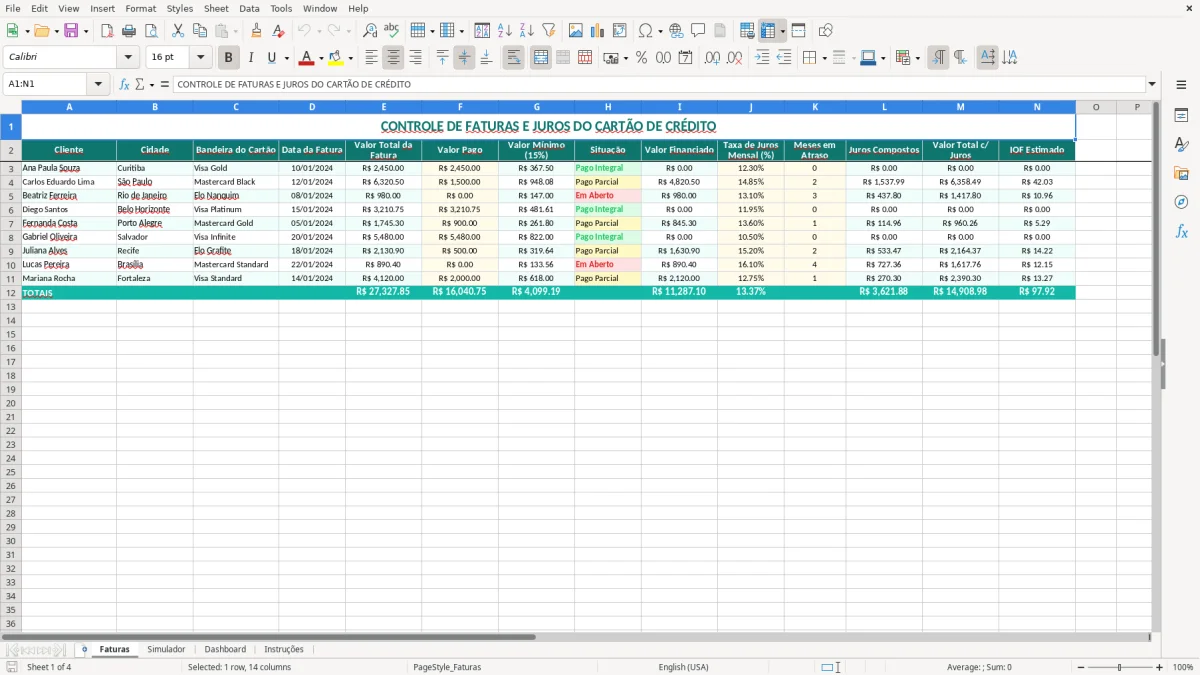Expand the formula bar
Viewport: 1200px width, 675px height.
(1152, 84)
